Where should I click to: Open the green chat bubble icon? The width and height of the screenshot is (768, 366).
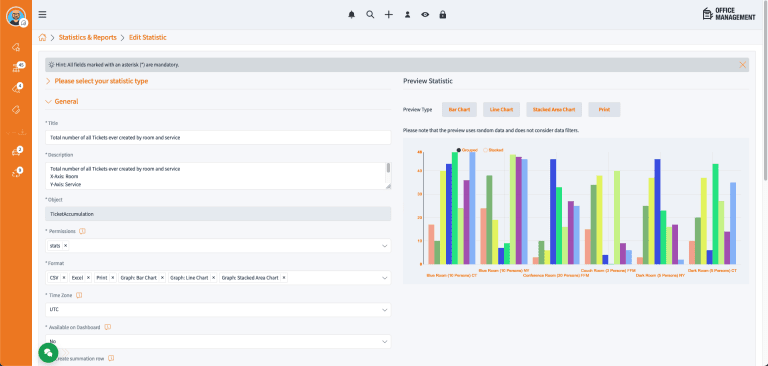point(48,353)
